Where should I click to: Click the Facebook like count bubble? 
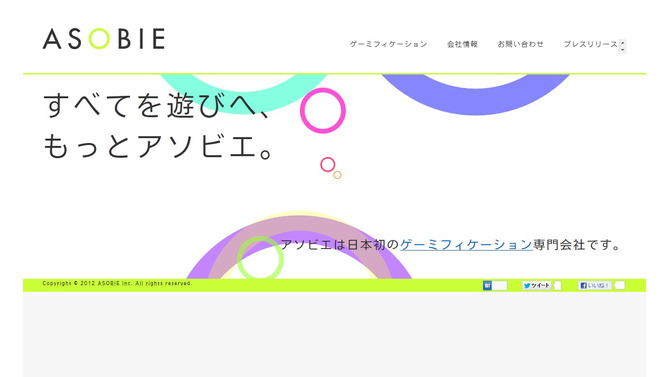coord(620,286)
